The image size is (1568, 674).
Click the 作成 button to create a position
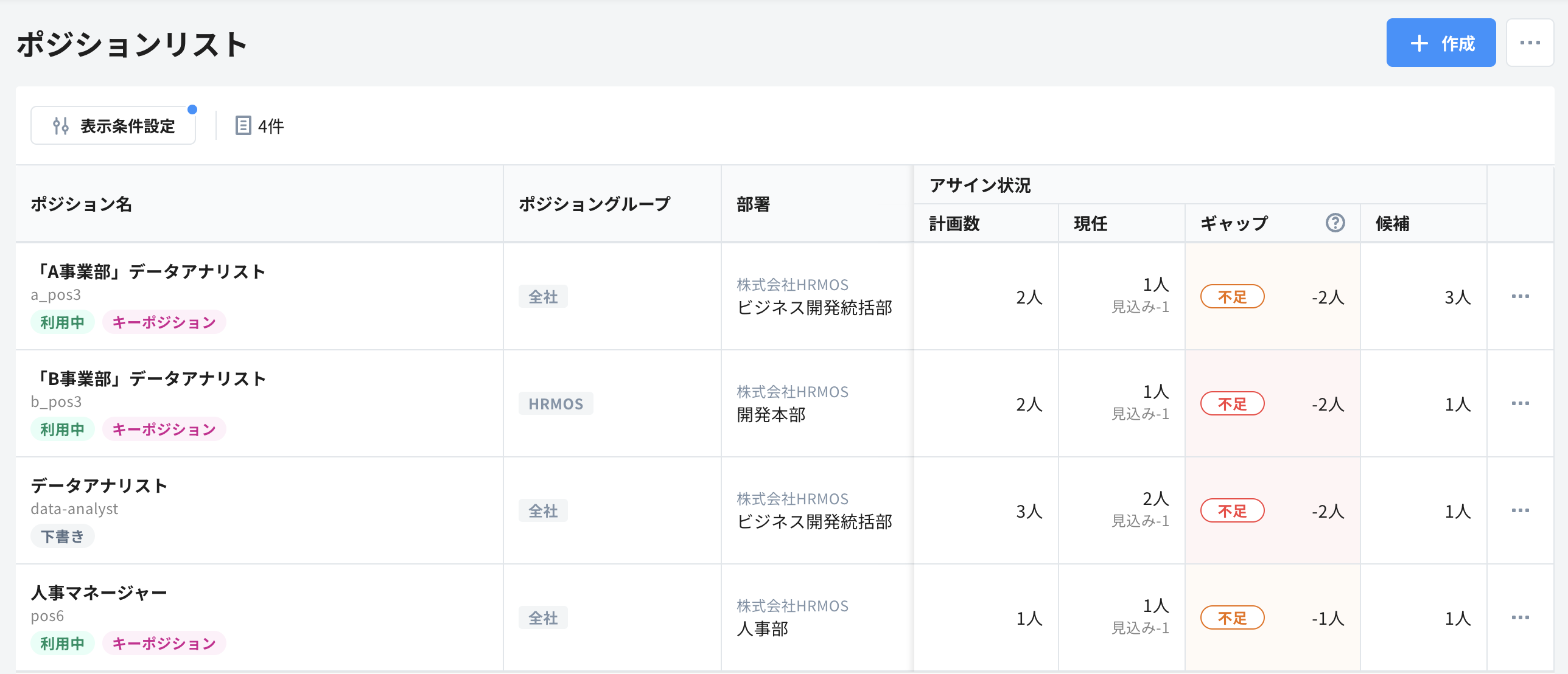coord(1441,43)
